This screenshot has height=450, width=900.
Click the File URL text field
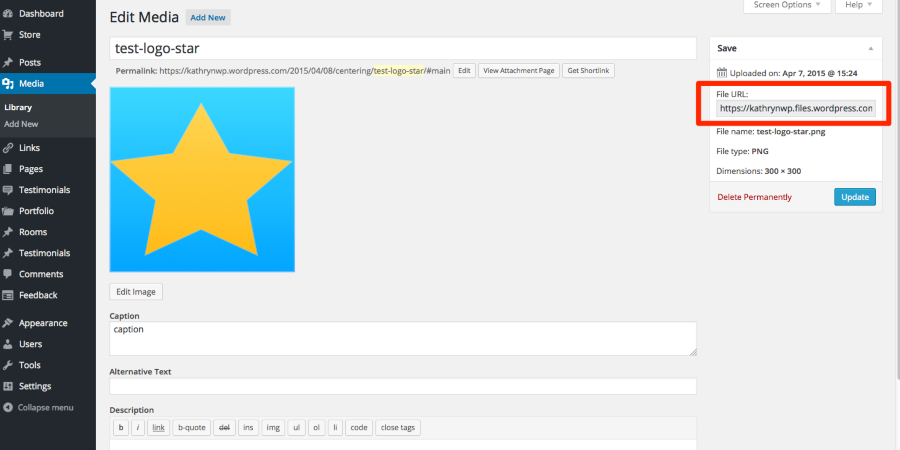coord(796,108)
